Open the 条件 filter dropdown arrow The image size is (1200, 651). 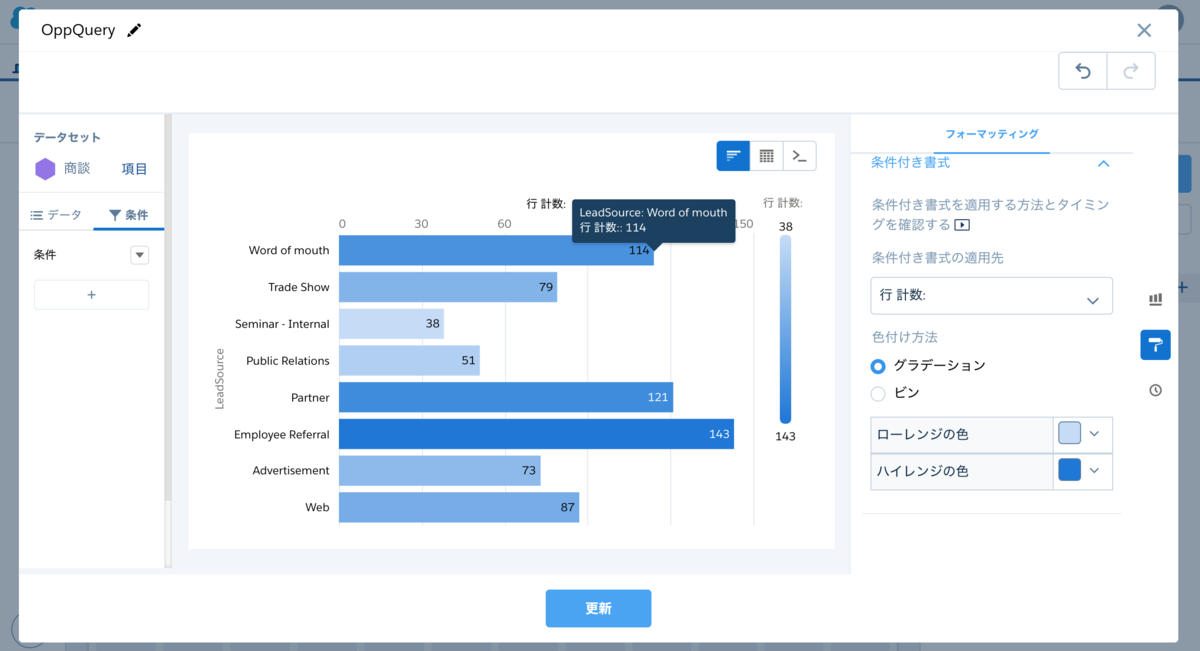140,255
